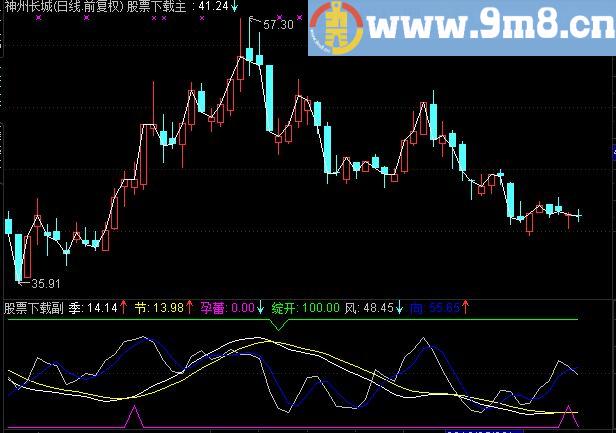Viewport: 616px width, 433px height.
Task: Click the red up arrow after 节: 13.98
Action: click(x=189, y=307)
